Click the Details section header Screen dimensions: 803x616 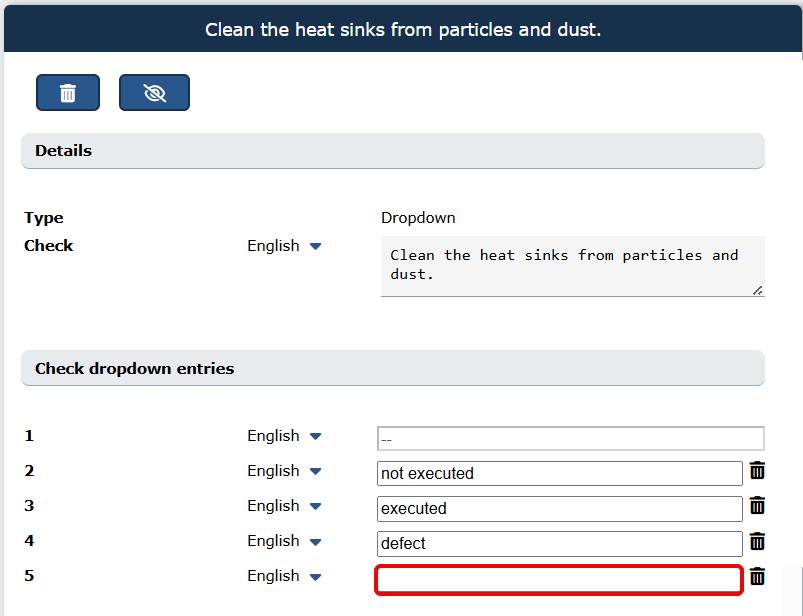(393, 151)
